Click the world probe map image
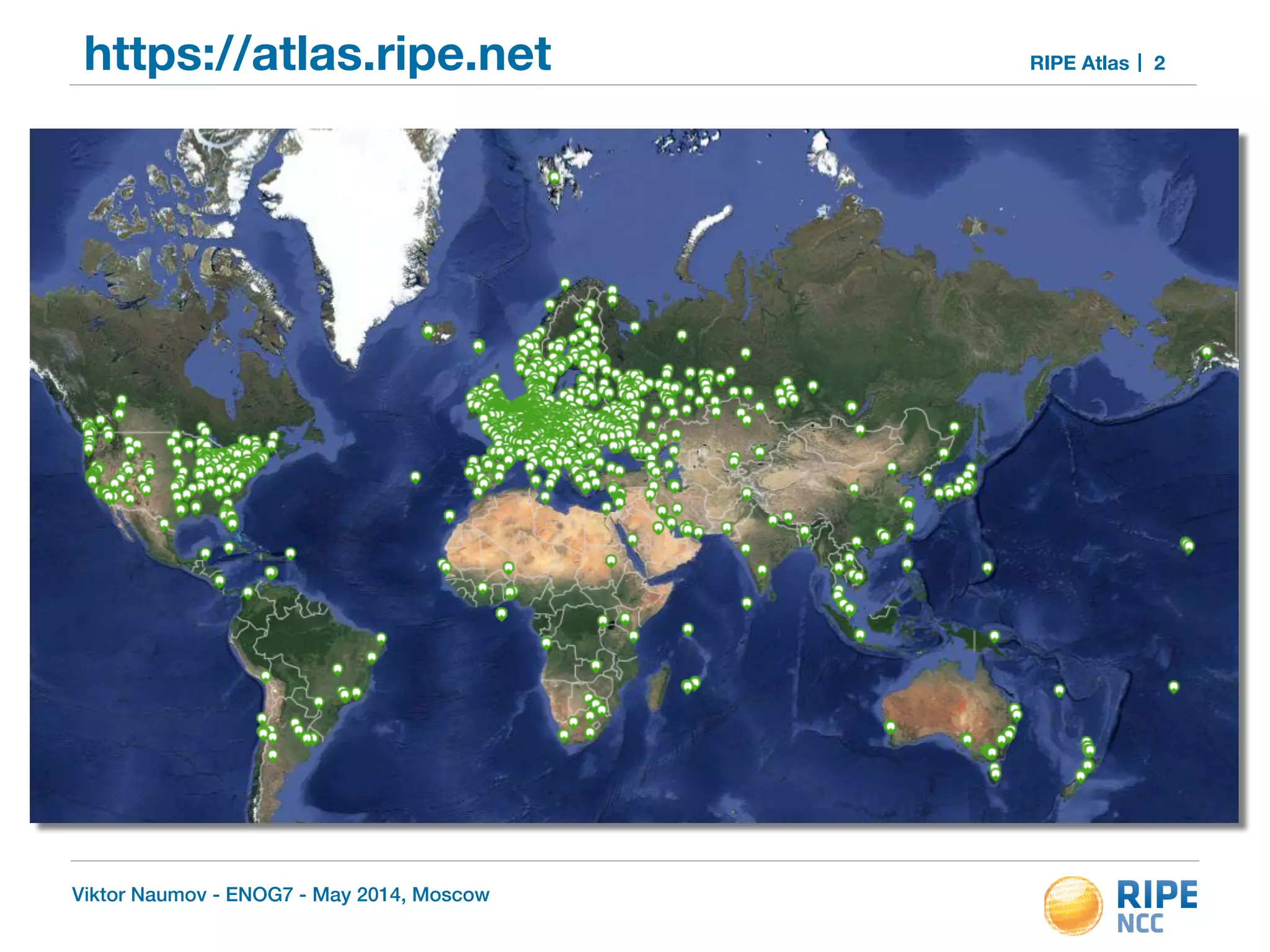 tap(634, 475)
